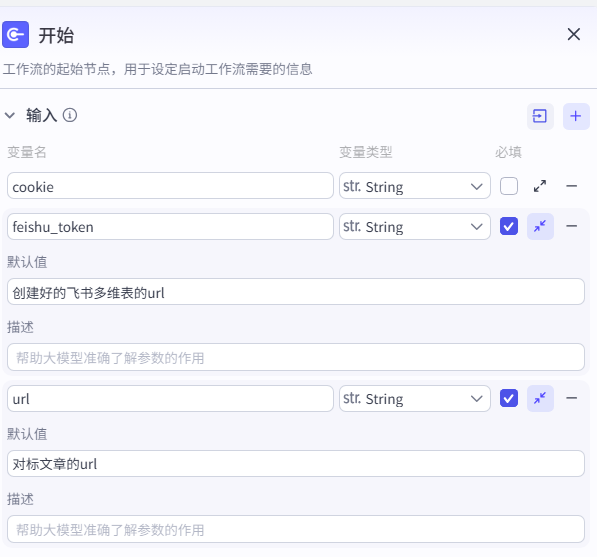Delete the feishu_token variable with minus

tap(571, 226)
